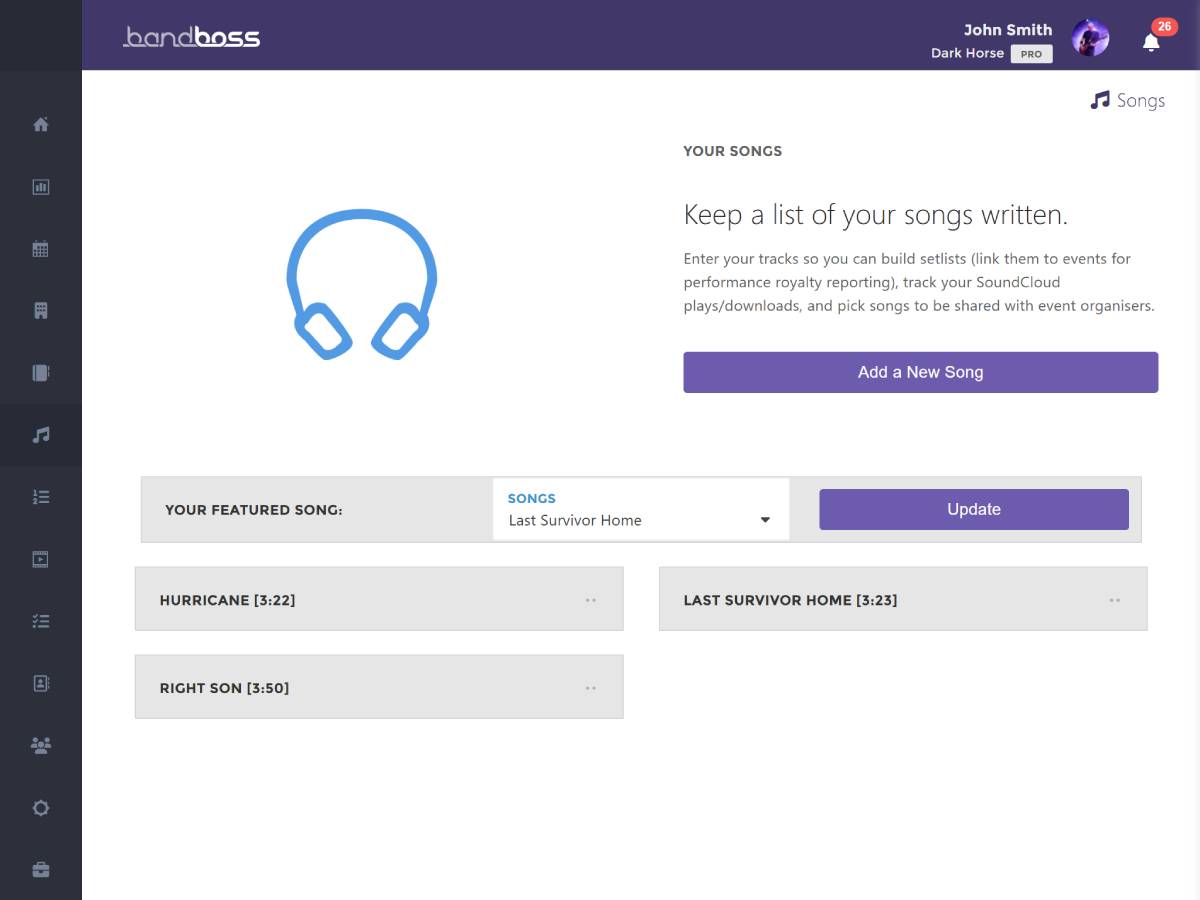Open the contact card sidebar icon
The width and height of the screenshot is (1200, 900).
click(x=41, y=684)
